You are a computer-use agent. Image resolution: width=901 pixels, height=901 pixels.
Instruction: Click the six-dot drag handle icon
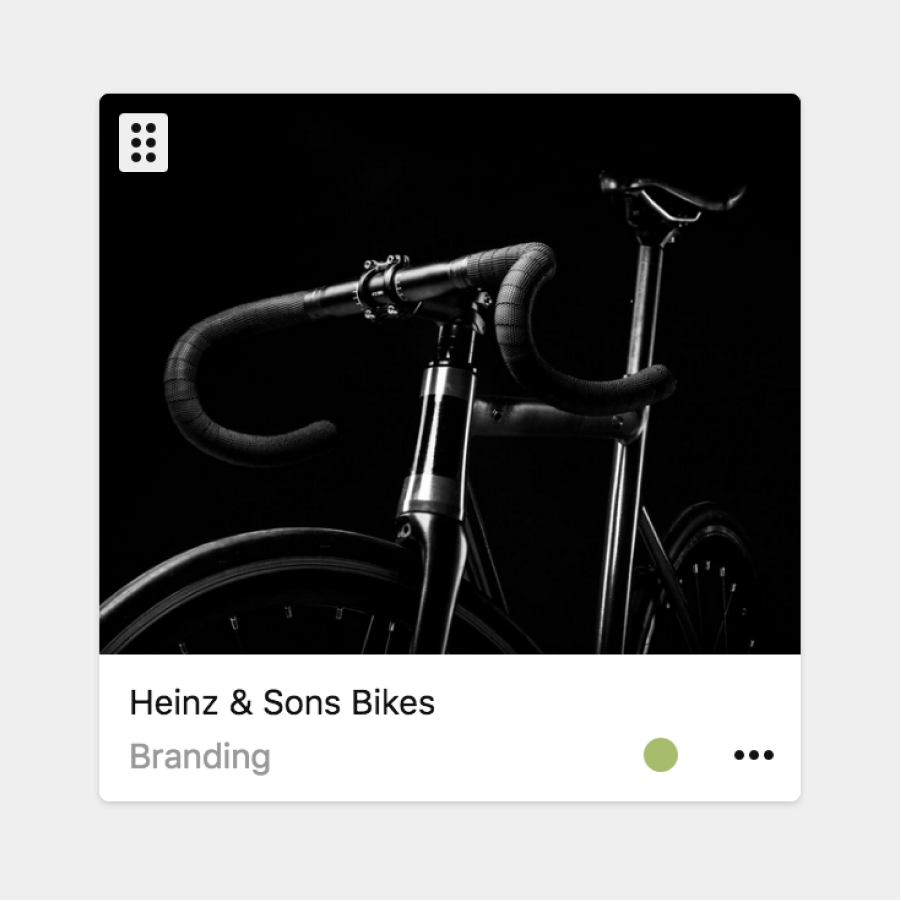tap(143, 142)
